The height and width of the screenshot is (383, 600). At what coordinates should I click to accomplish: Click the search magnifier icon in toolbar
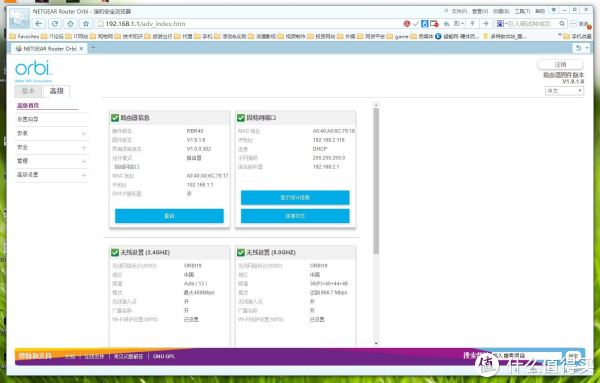pos(562,24)
